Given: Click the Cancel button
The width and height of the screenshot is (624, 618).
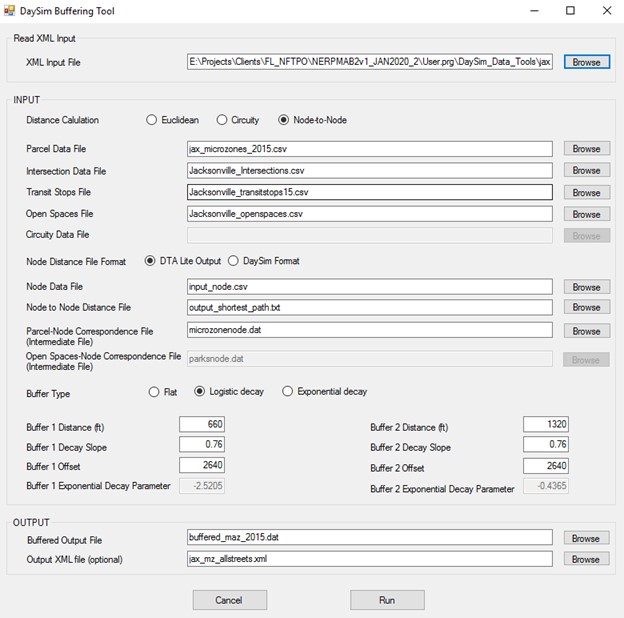Looking at the screenshot, I should coord(228,600).
